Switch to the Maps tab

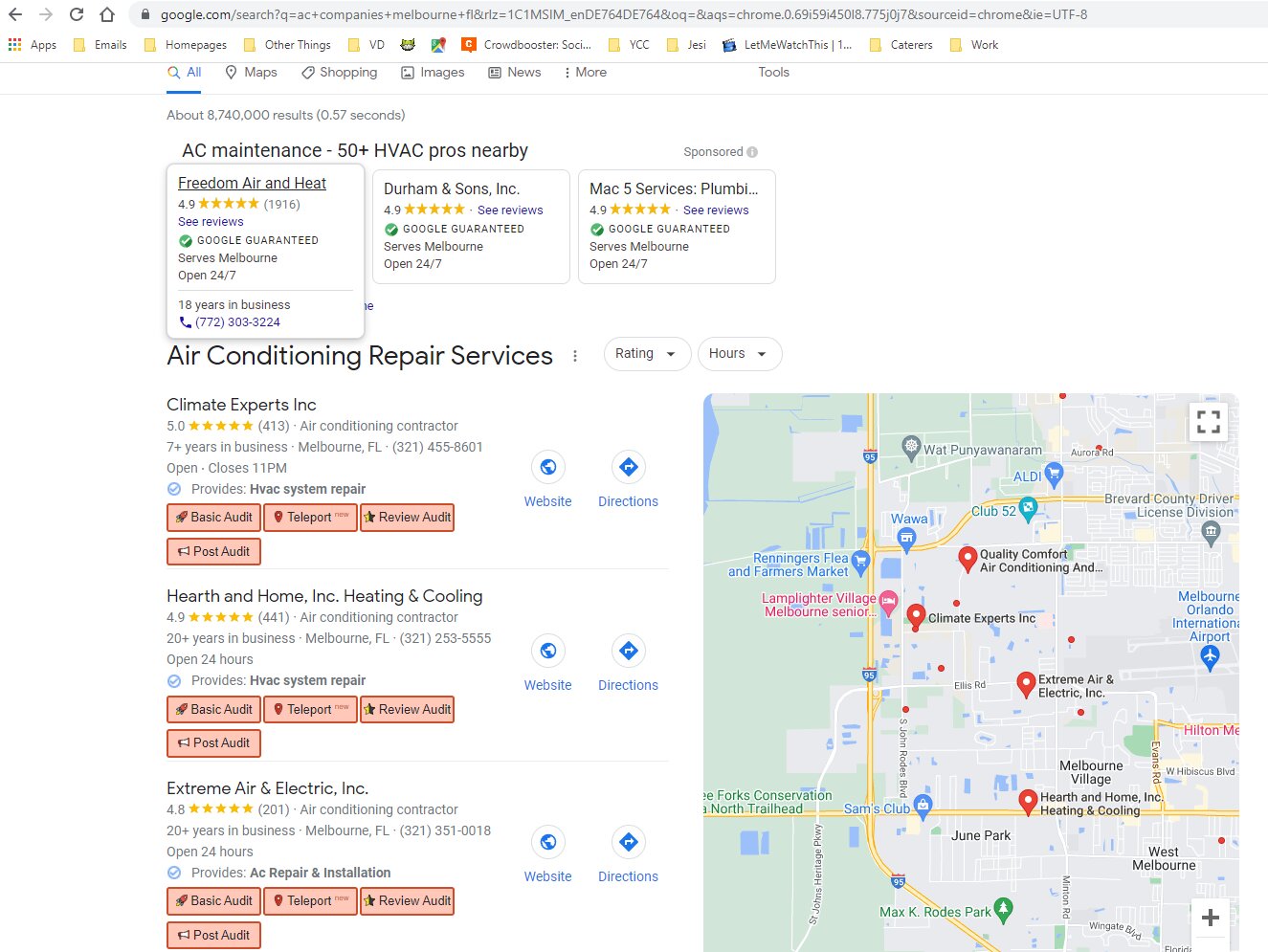[x=251, y=73]
